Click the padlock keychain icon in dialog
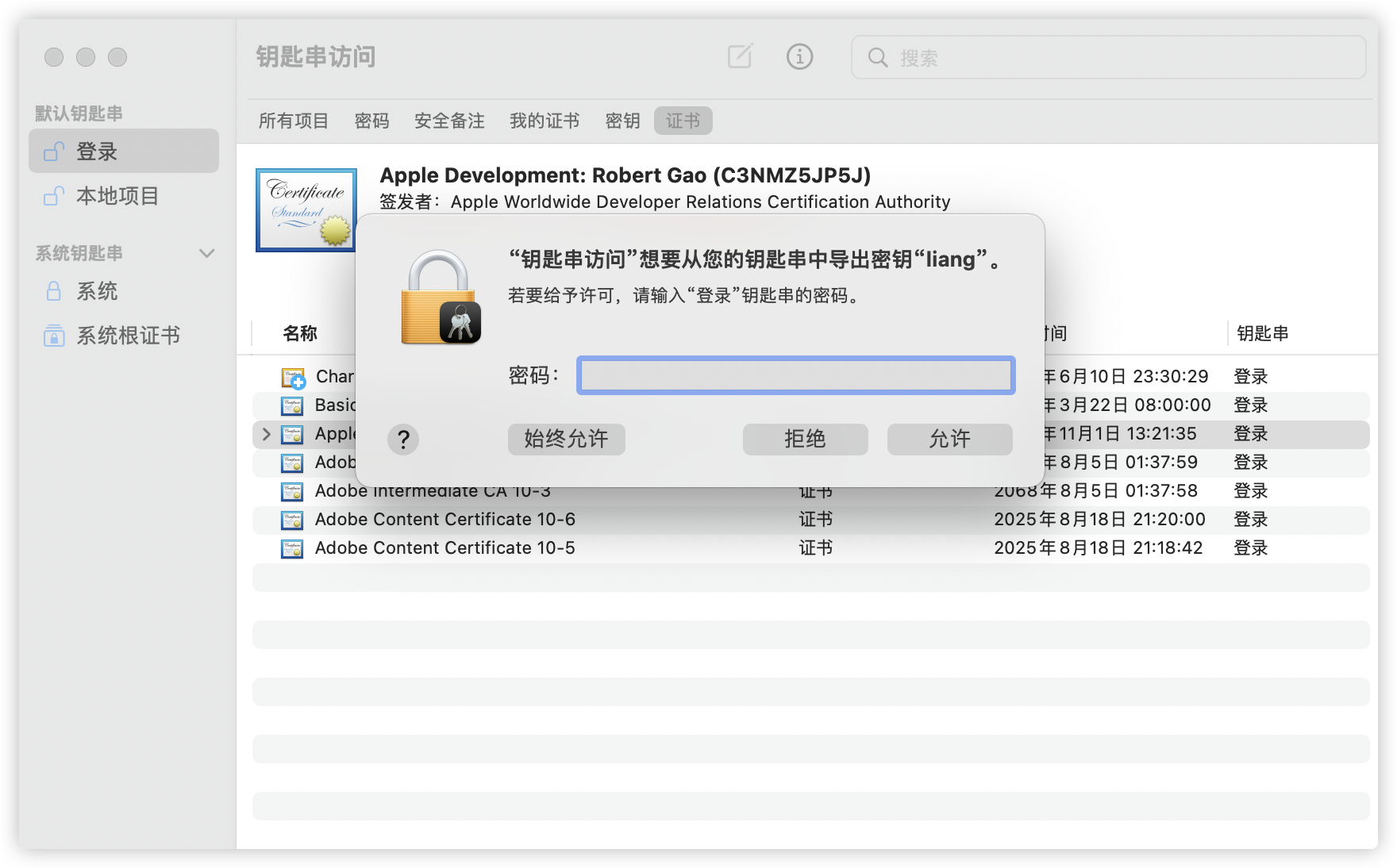The width and height of the screenshot is (1397, 868). pyautogui.click(x=441, y=298)
